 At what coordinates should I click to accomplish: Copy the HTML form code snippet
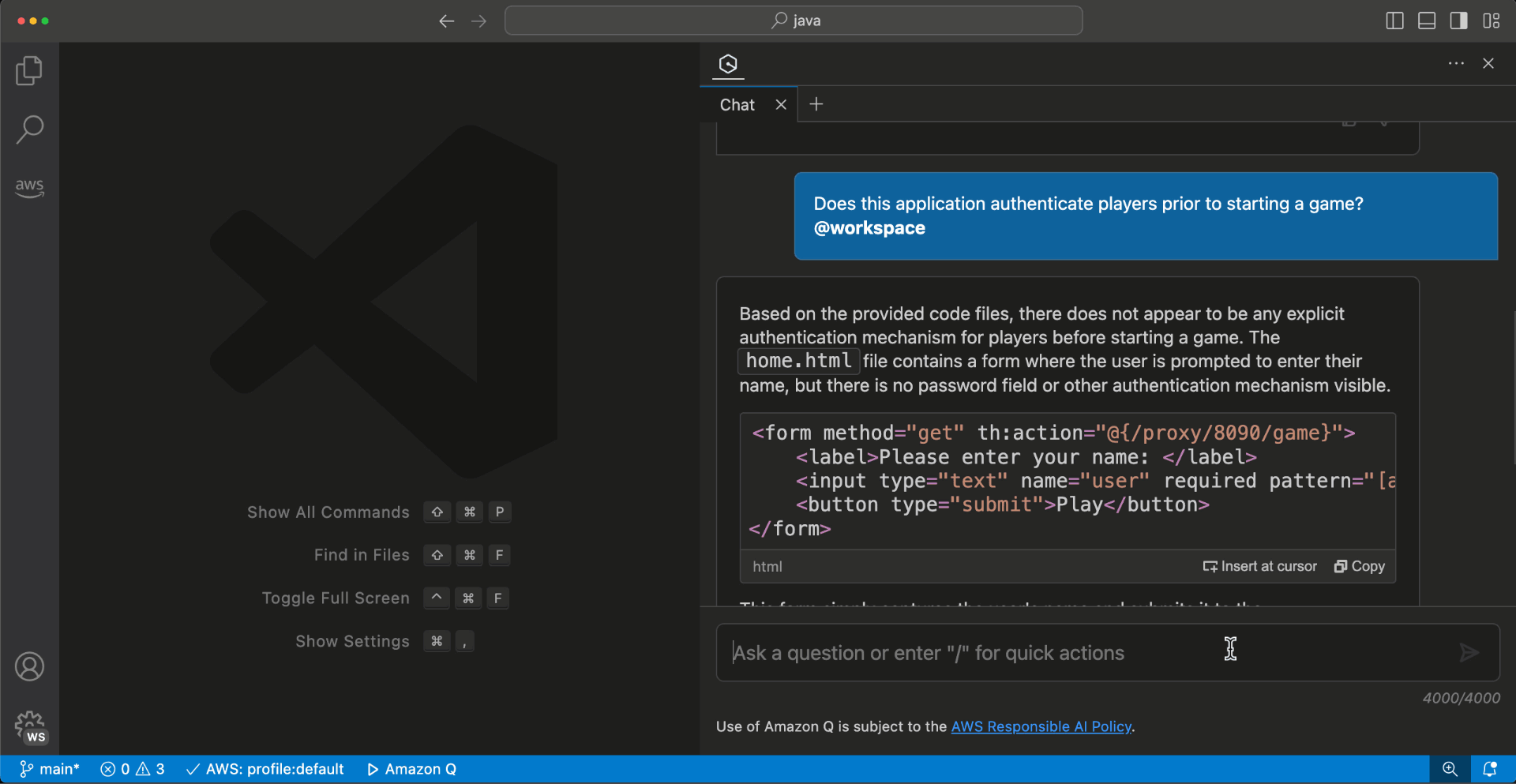tap(1359, 566)
